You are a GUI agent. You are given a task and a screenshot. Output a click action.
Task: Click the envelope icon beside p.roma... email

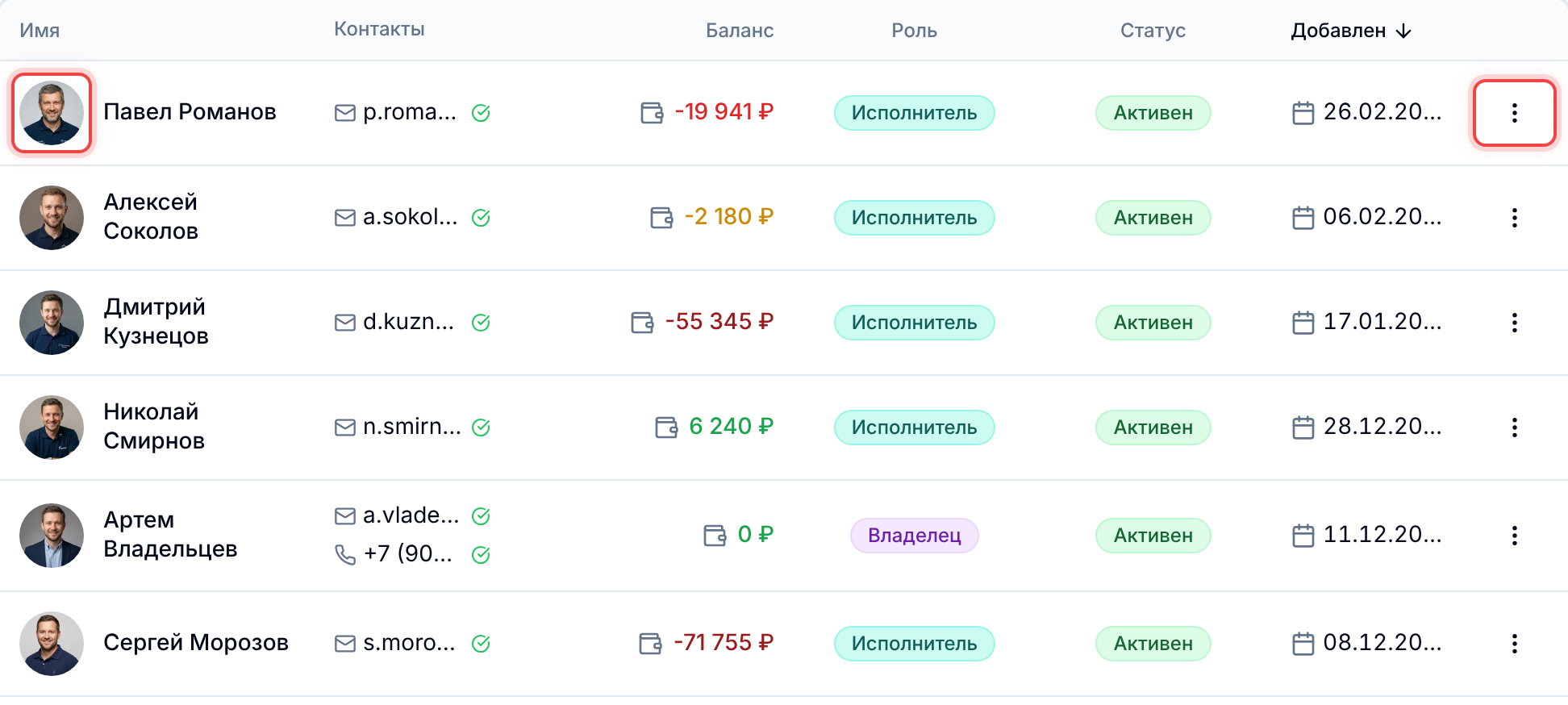[345, 113]
